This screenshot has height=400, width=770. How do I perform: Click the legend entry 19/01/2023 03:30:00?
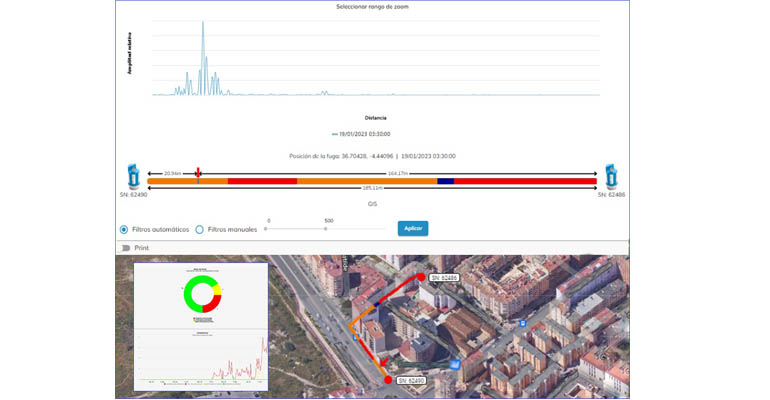[361, 134]
